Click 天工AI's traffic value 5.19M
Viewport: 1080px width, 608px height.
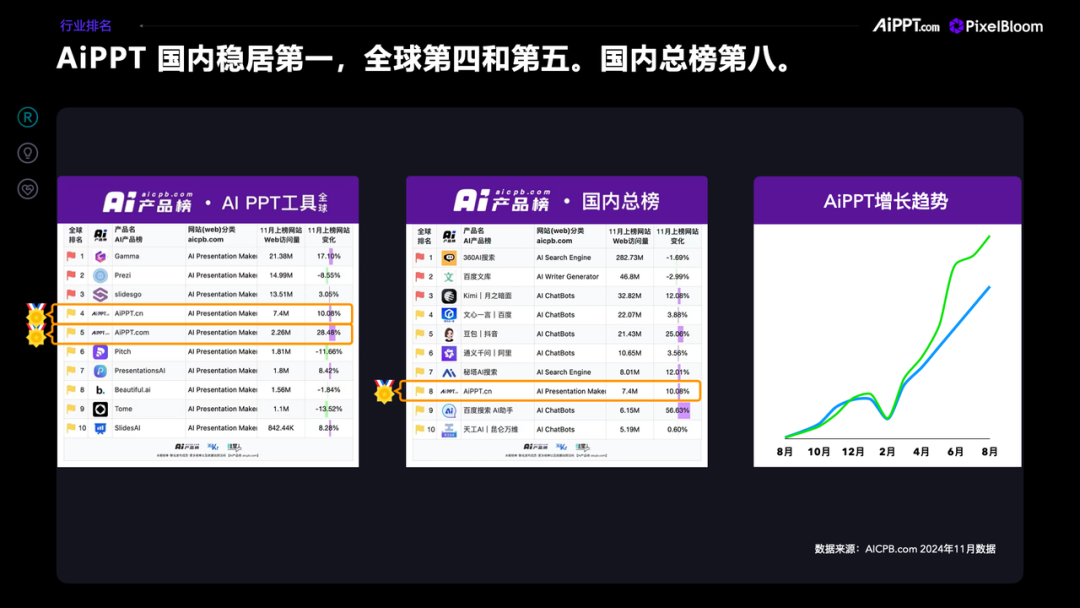point(630,430)
